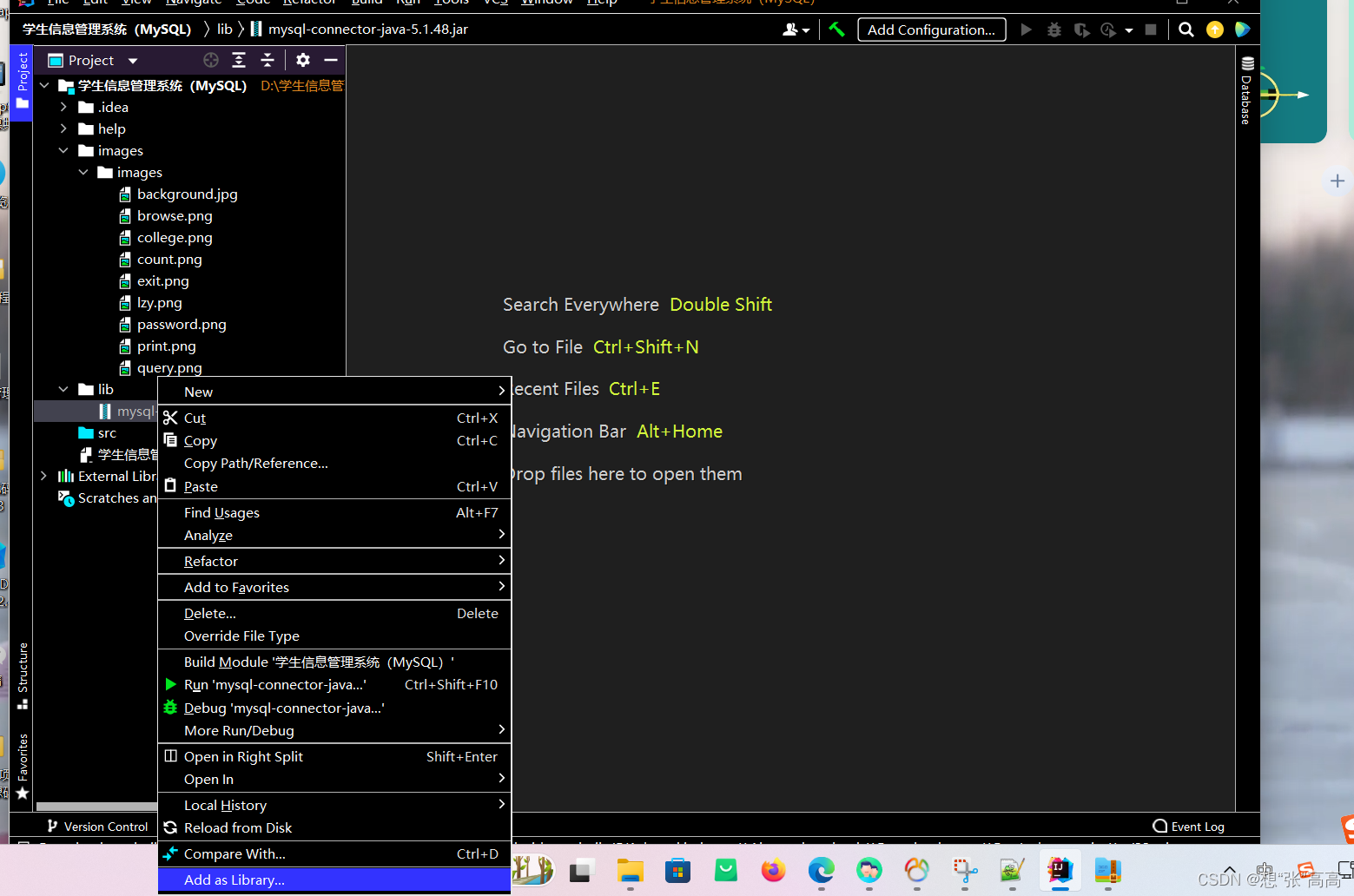Open Project panel gear options
This screenshot has height=896, width=1354.
[303, 60]
